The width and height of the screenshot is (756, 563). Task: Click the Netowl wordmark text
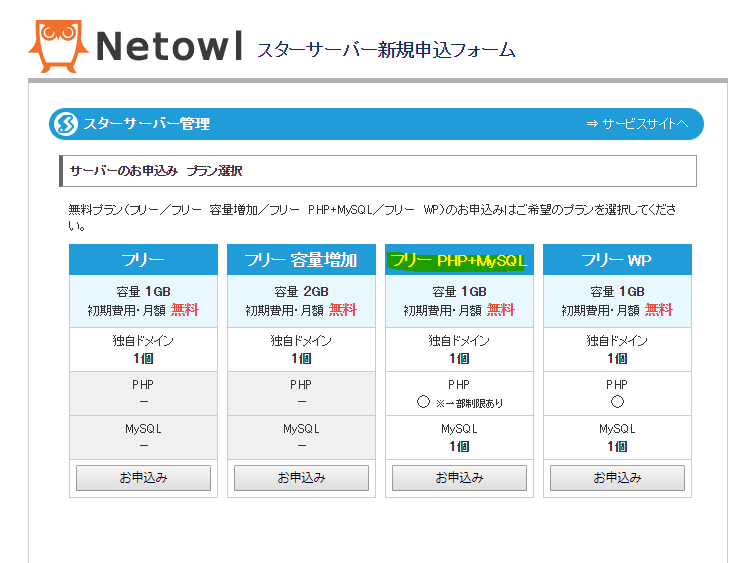coord(169,46)
